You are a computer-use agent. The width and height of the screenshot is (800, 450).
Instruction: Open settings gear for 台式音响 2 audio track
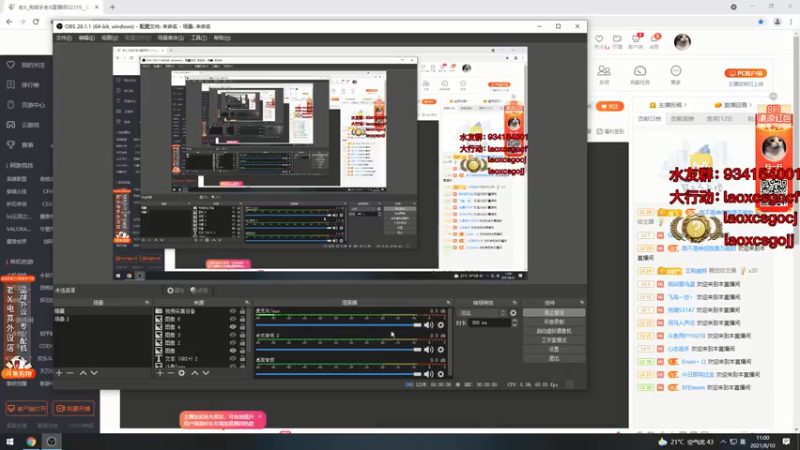441,349
